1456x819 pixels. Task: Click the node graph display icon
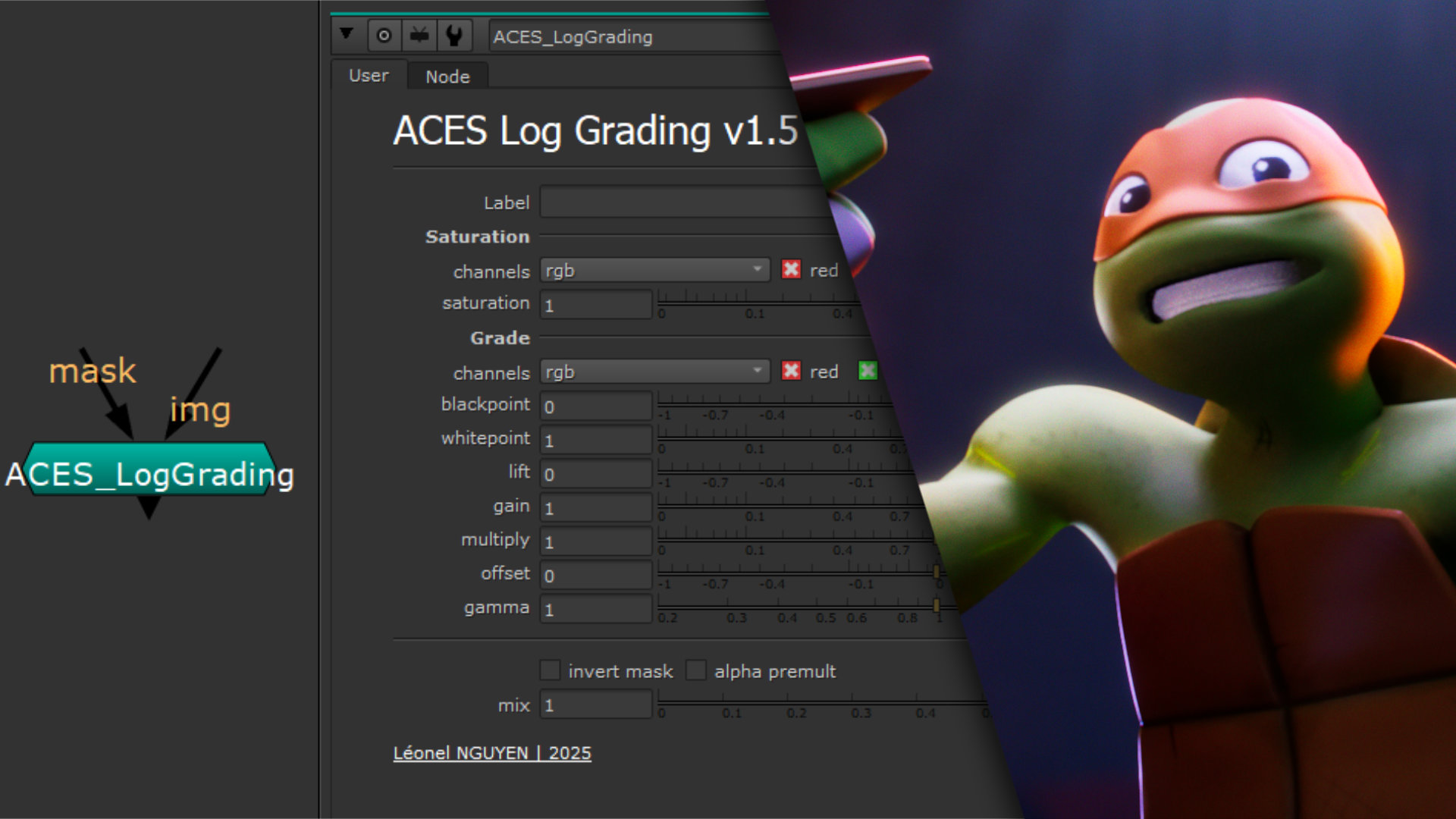pyautogui.click(x=419, y=36)
